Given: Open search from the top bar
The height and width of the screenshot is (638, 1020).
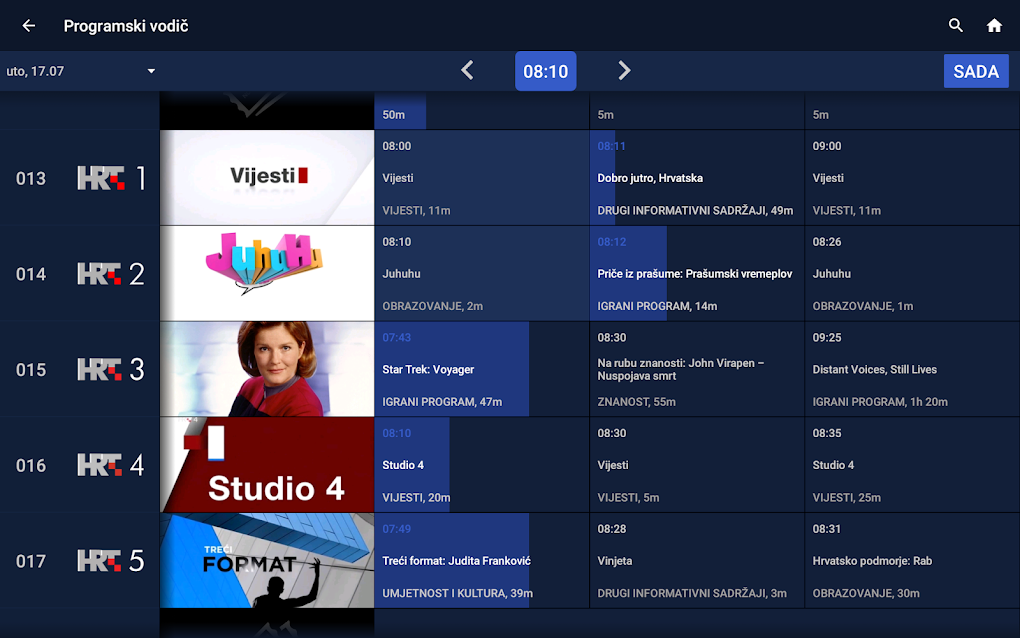Looking at the screenshot, I should pyautogui.click(x=955, y=25).
